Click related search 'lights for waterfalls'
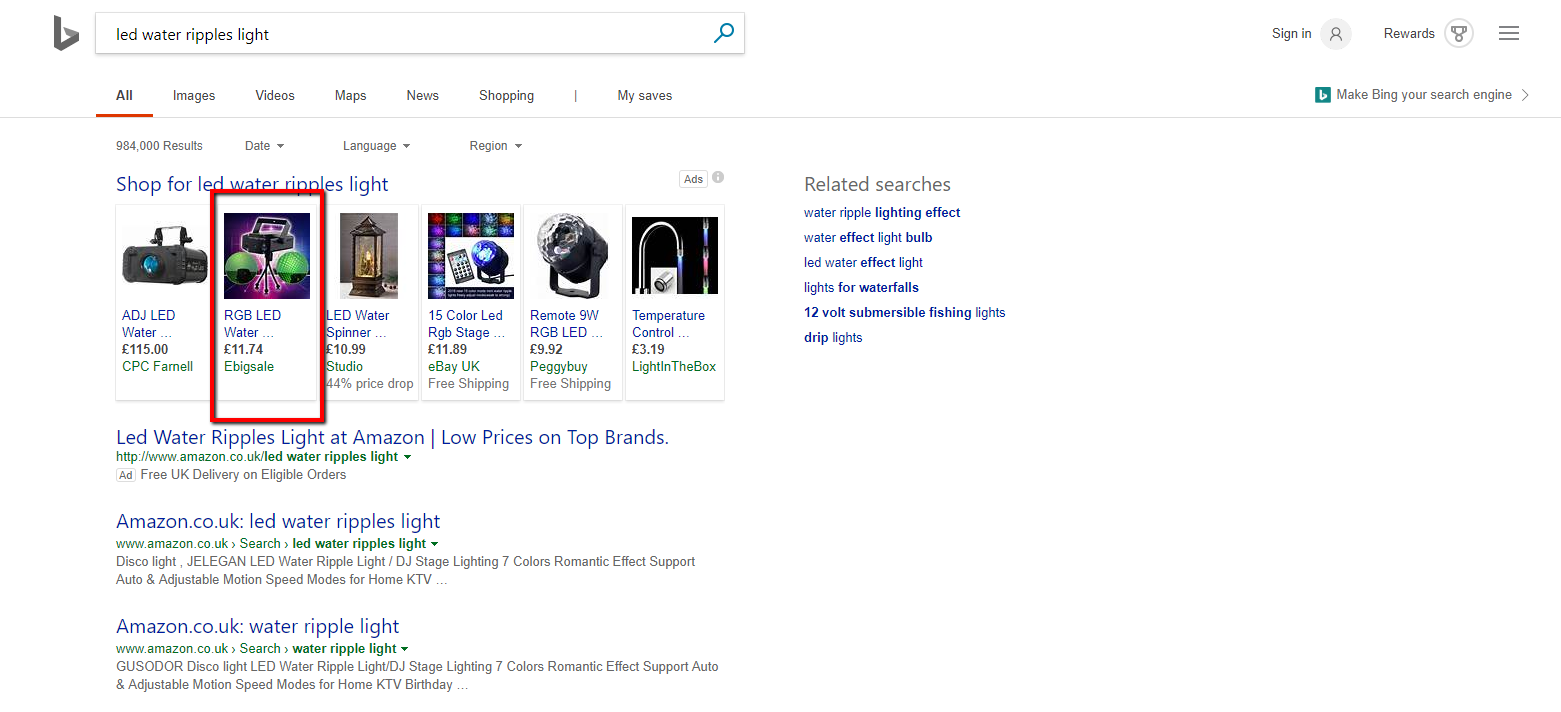This screenshot has height=712, width=1561. [x=860, y=288]
